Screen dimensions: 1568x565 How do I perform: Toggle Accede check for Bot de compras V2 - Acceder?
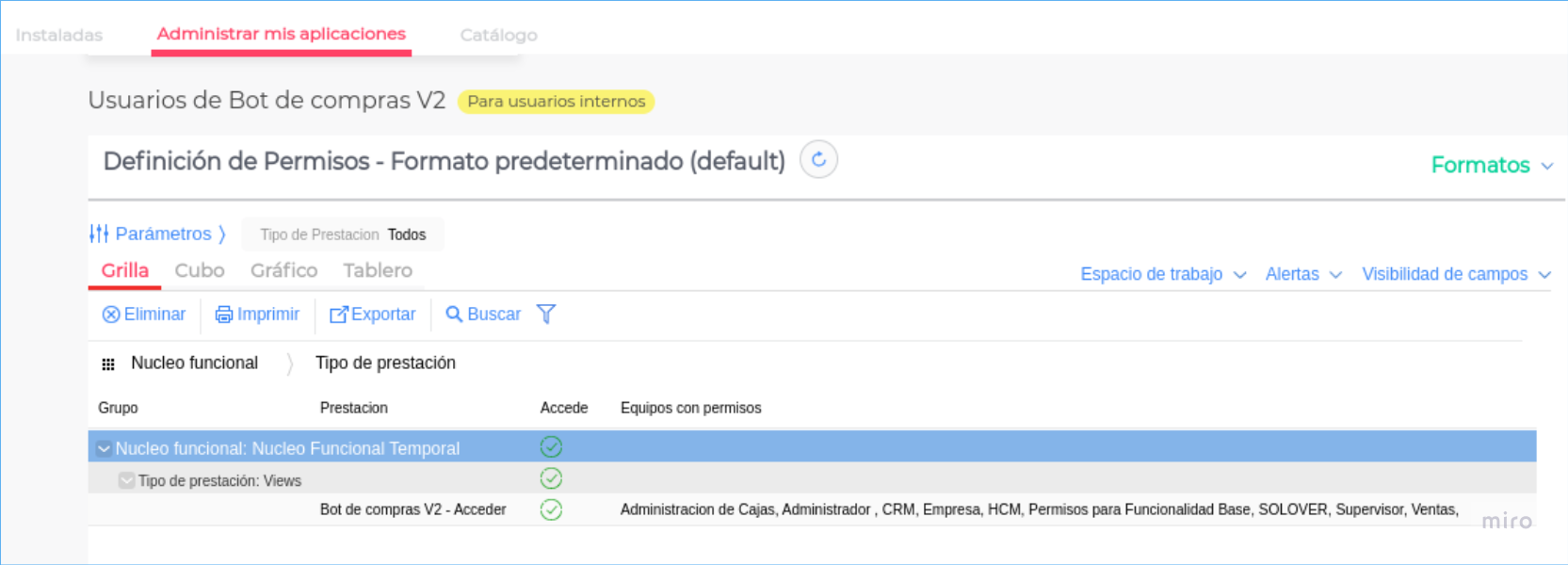[x=551, y=509]
